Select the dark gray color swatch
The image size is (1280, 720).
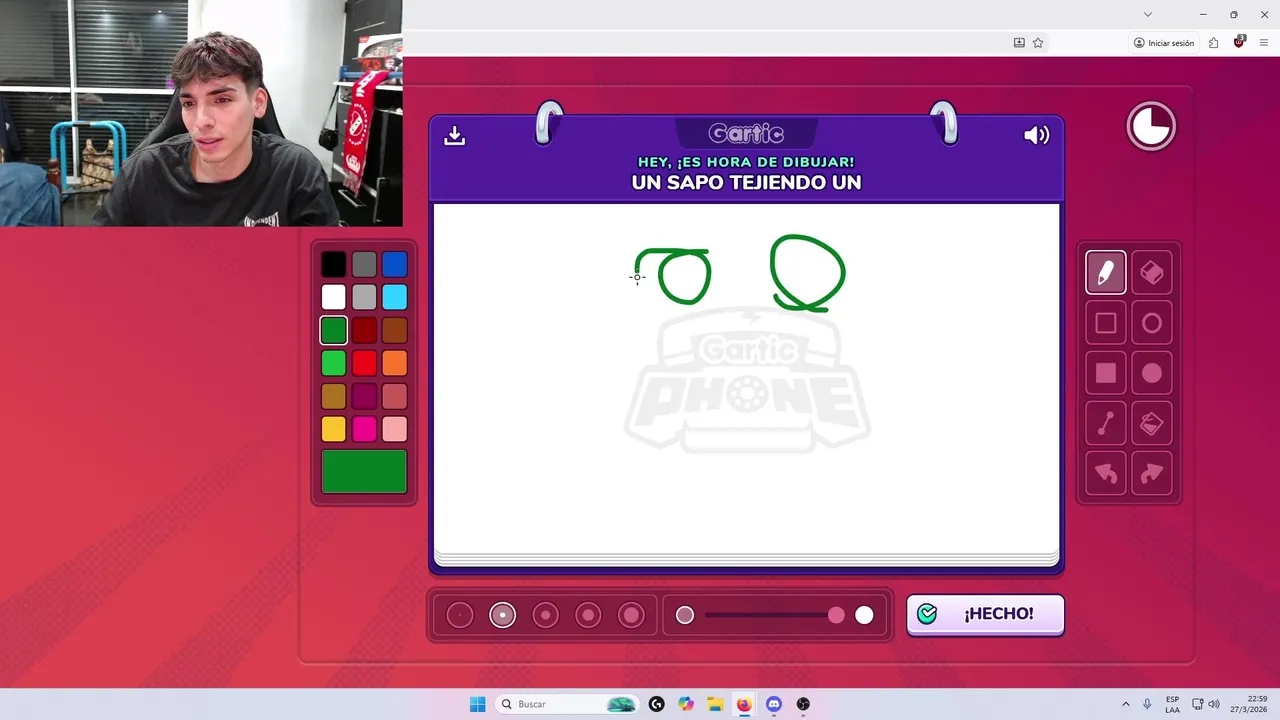(364, 264)
